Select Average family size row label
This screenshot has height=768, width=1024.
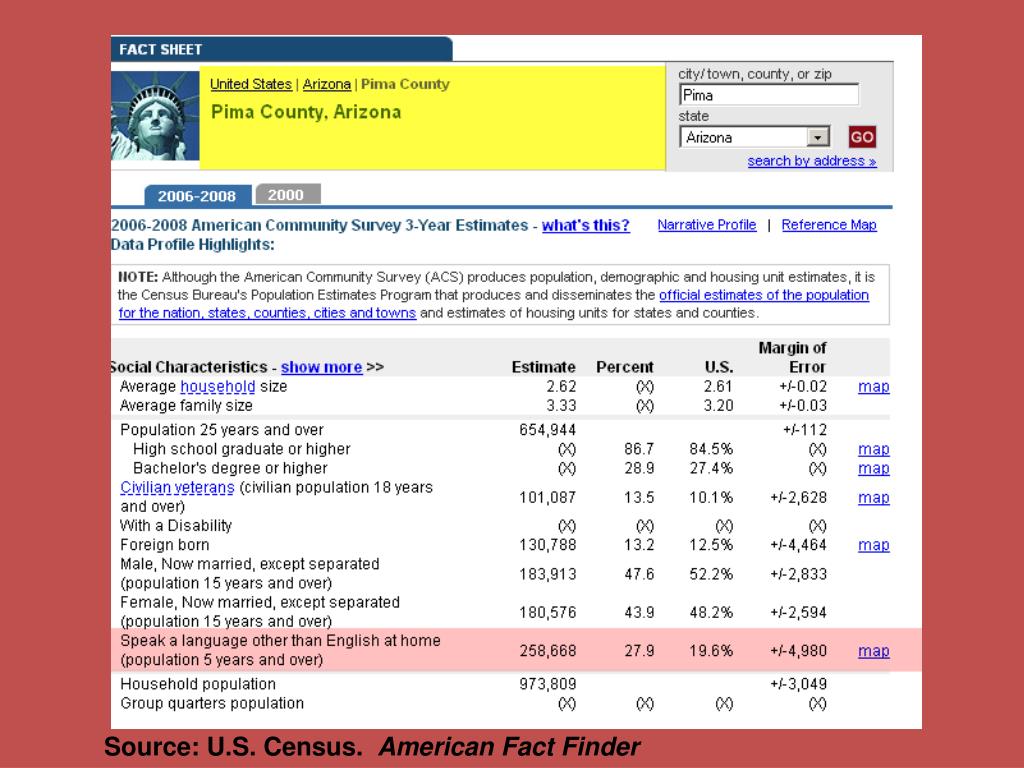(186, 406)
